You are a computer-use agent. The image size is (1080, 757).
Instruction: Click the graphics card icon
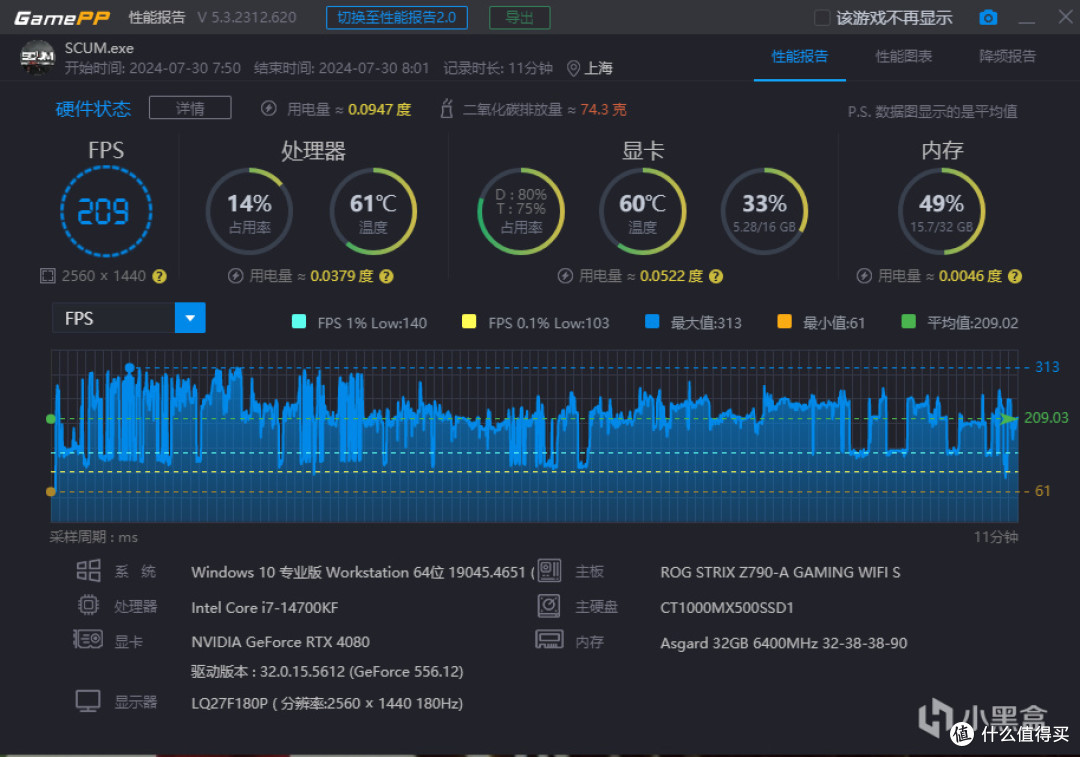pos(88,640)
